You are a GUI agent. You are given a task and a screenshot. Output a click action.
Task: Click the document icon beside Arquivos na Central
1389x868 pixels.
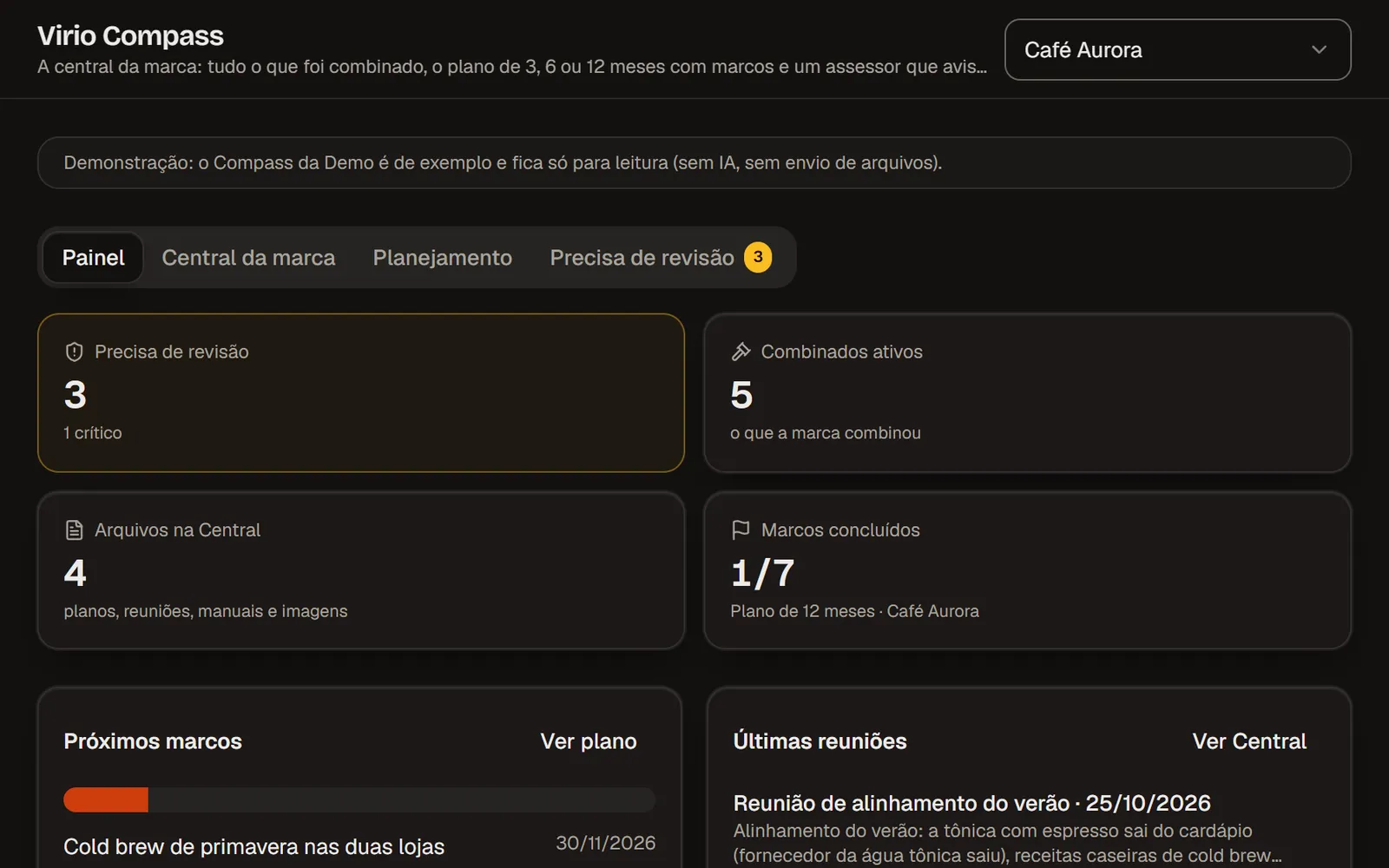(75, 529)
